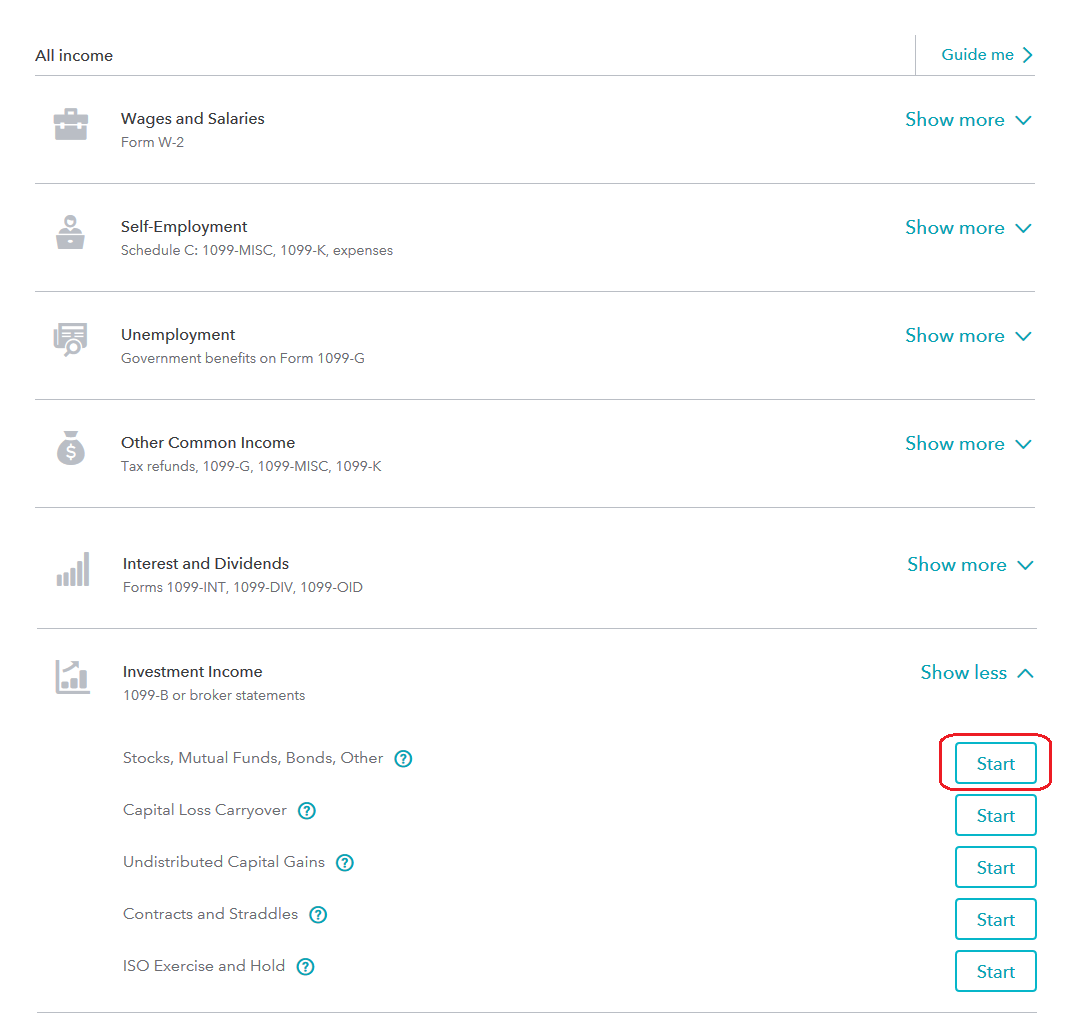Click the Investment Income heading

pos(192,672)
